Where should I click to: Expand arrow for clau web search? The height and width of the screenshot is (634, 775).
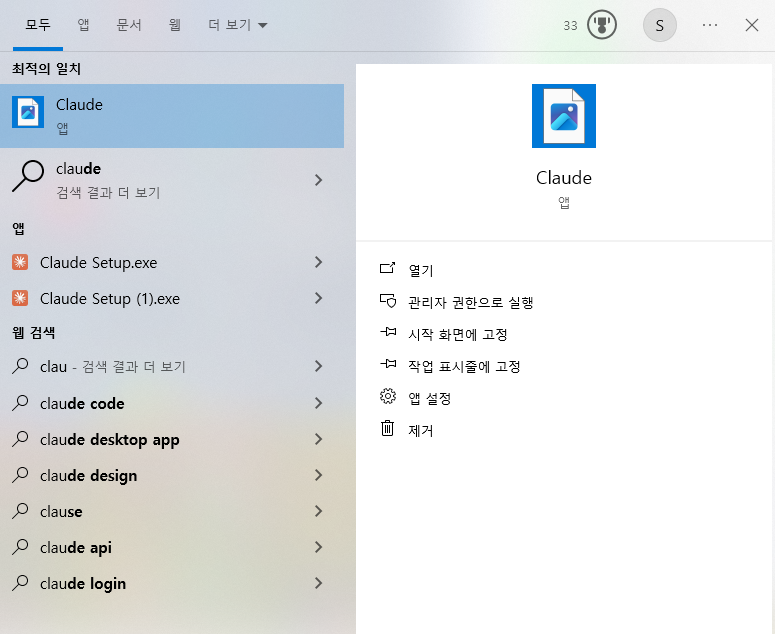pyautogui.click(x=319, y=366)
